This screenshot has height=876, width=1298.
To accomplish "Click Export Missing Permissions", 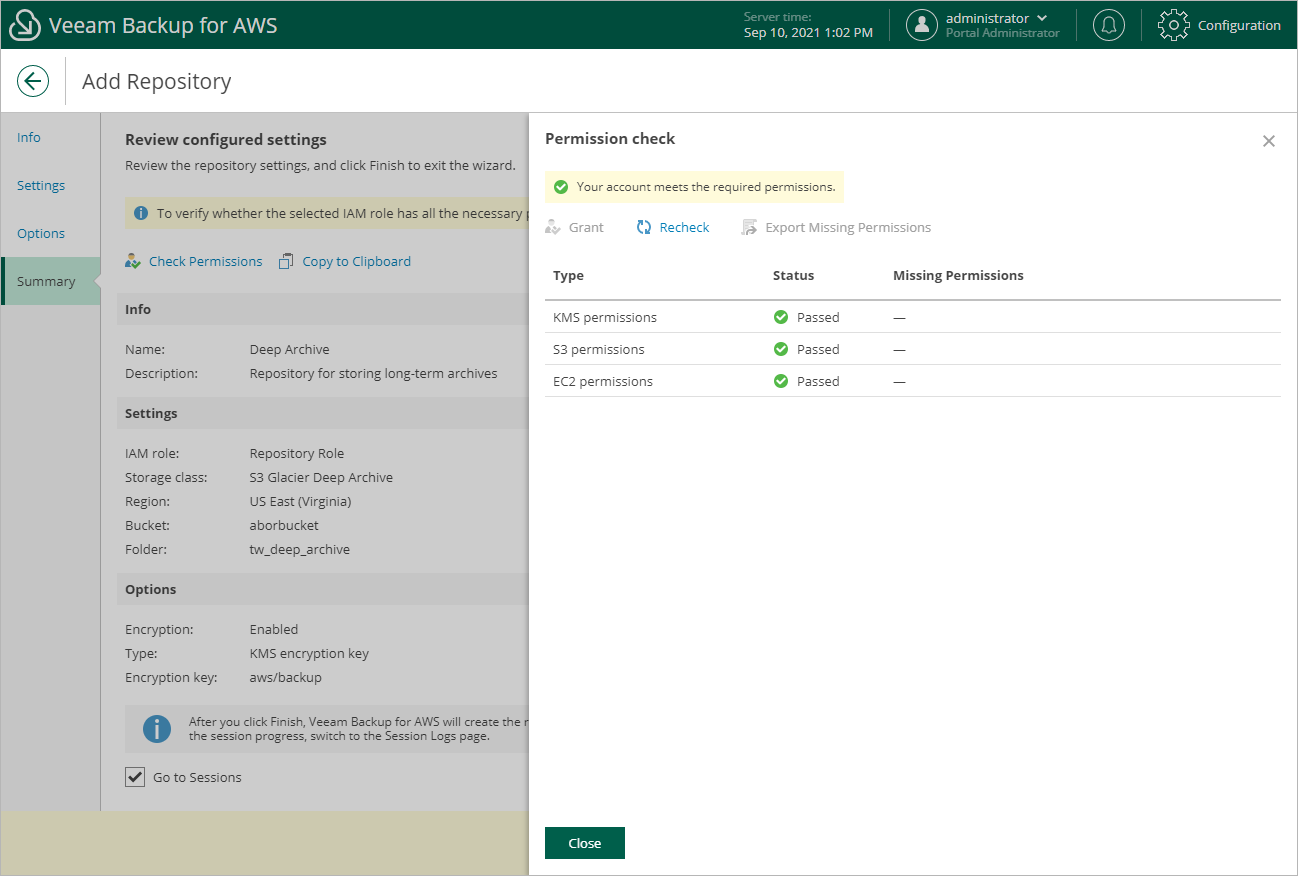I will [847, 228].
